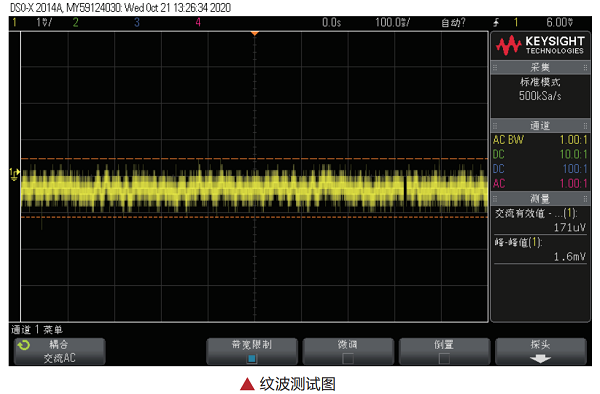Click the upper orange dashed cursor line

coord(254,158)
